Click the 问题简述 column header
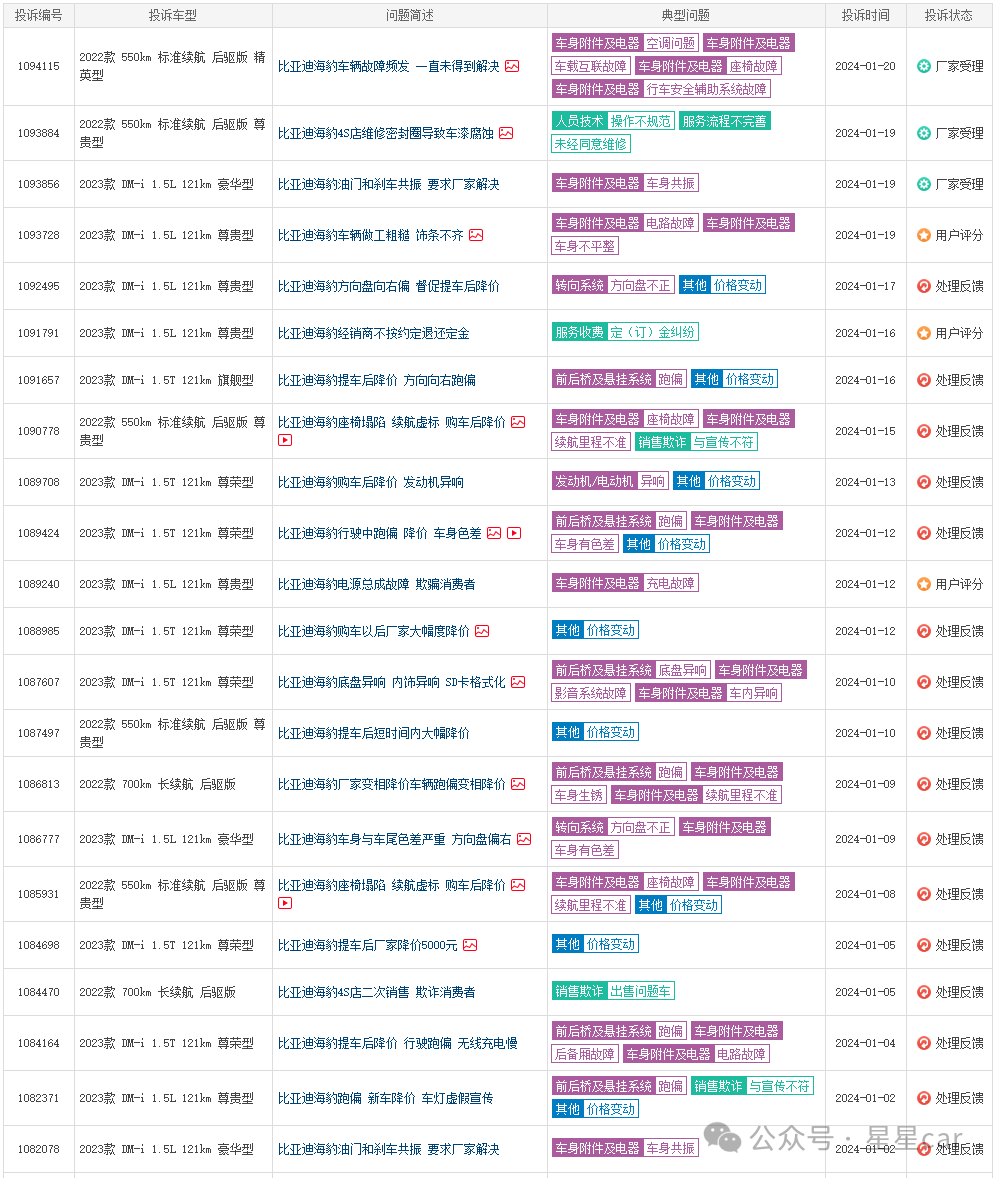 [409, 16]
